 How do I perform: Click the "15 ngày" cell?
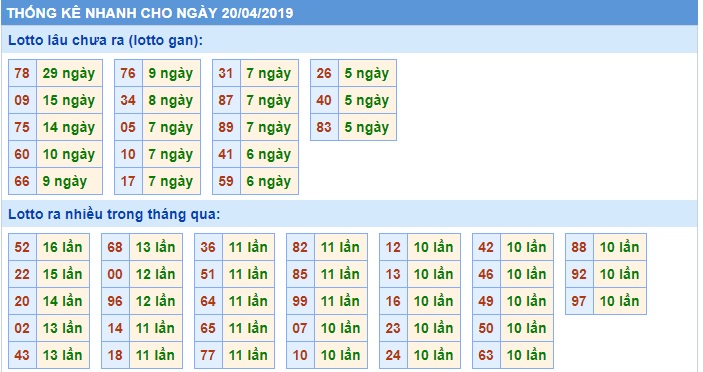(x=69, y=100)
